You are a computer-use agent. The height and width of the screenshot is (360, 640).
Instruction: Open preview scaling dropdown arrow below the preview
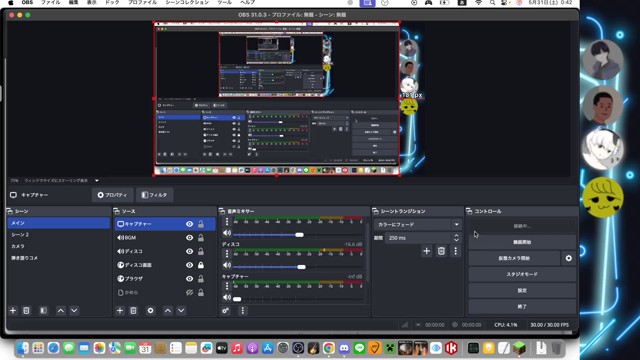click(x=97, y=180)
